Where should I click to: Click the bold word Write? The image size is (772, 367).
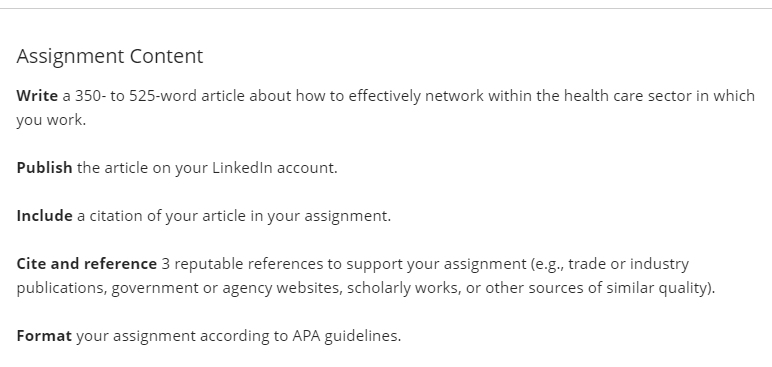pos(37,96)
